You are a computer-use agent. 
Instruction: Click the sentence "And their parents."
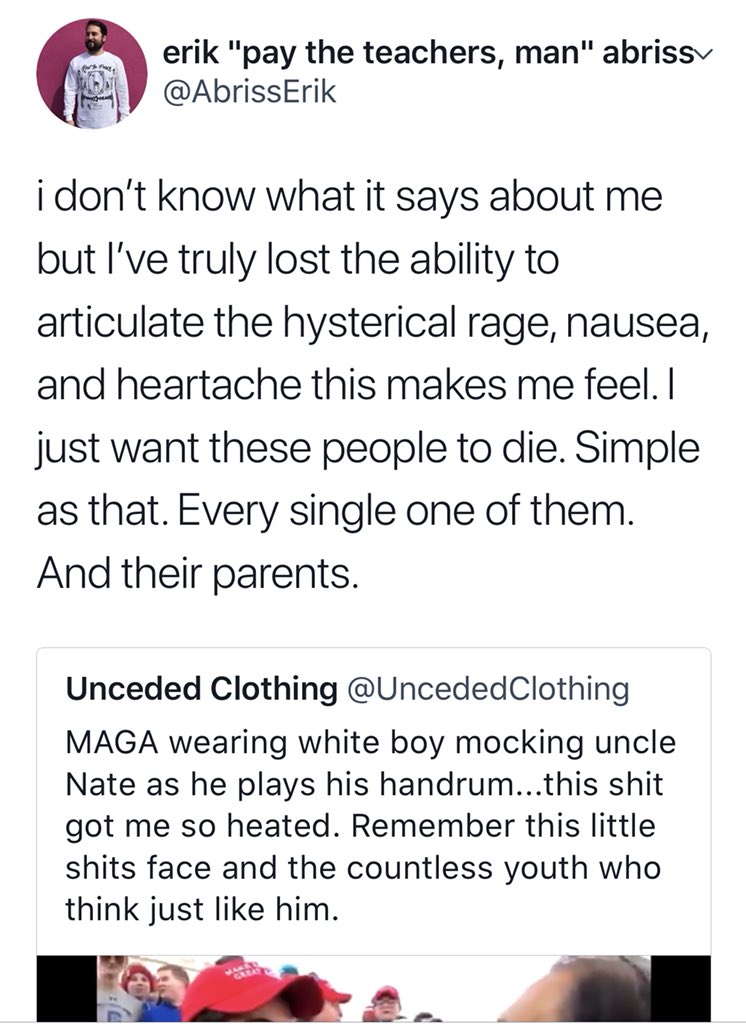(x=196, y=576)
